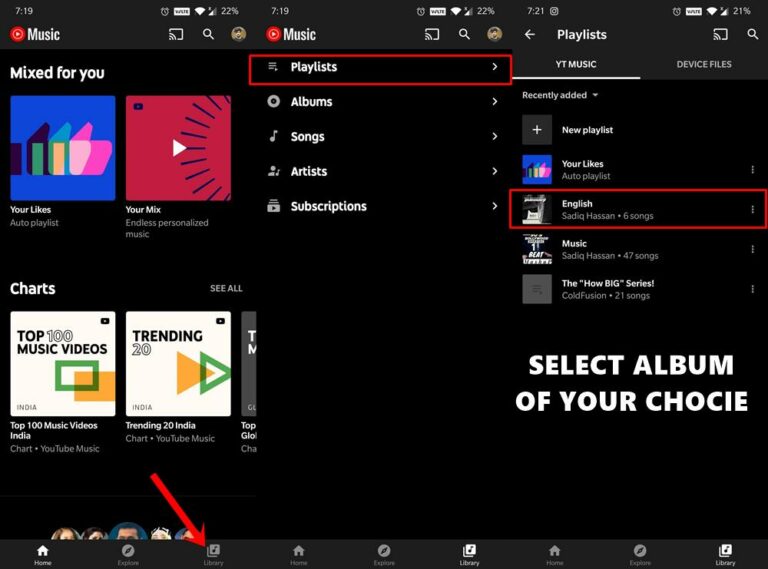Screen dimensions: 768x569
Task: Tap cast icon in middle Library screen header
Action: click(x=432, y=34)
